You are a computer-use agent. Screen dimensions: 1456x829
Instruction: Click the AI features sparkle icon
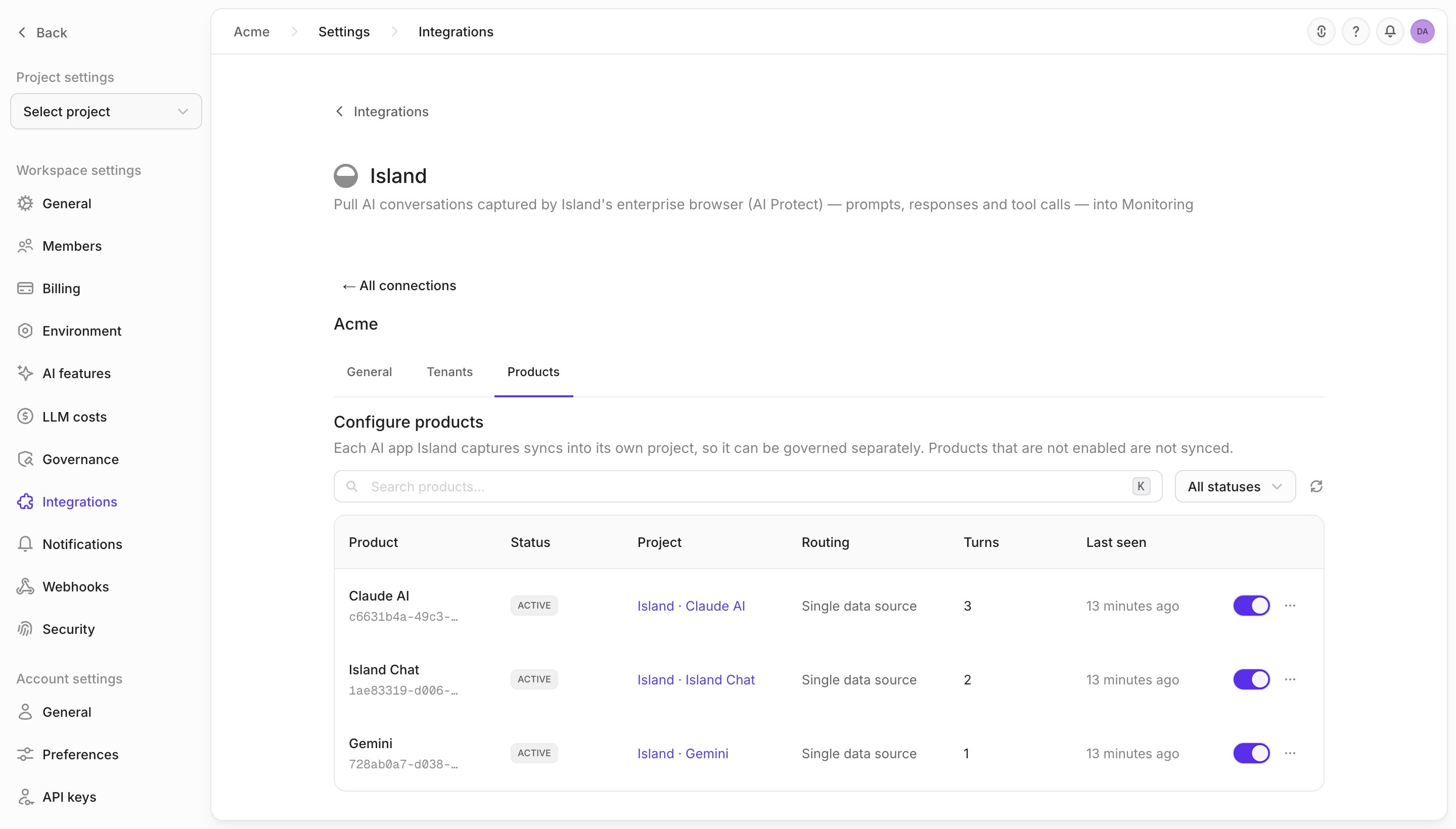(25, 373)
